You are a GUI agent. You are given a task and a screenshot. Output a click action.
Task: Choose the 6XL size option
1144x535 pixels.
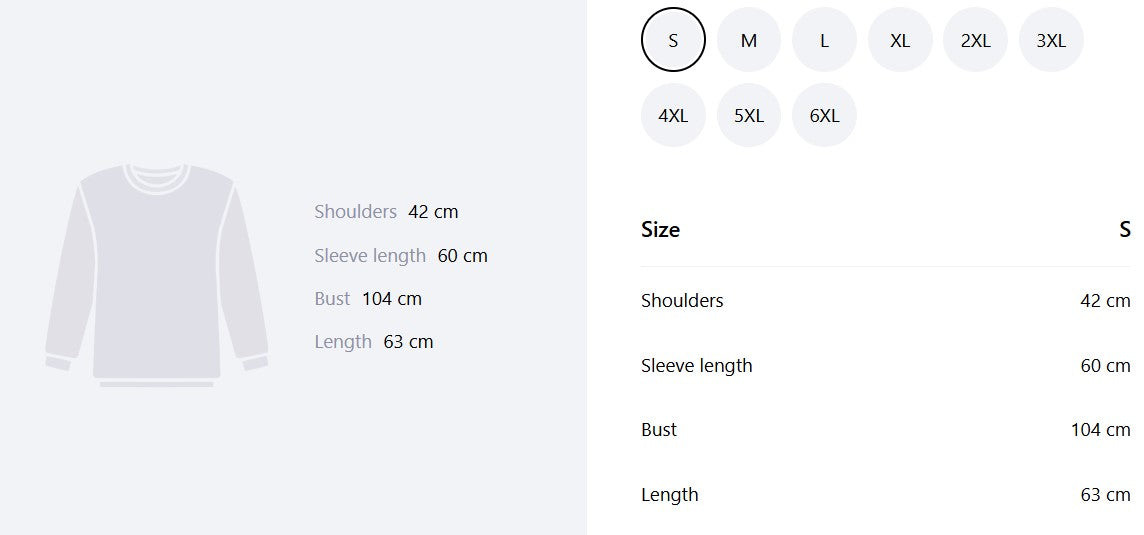click(x=824, y=115)
